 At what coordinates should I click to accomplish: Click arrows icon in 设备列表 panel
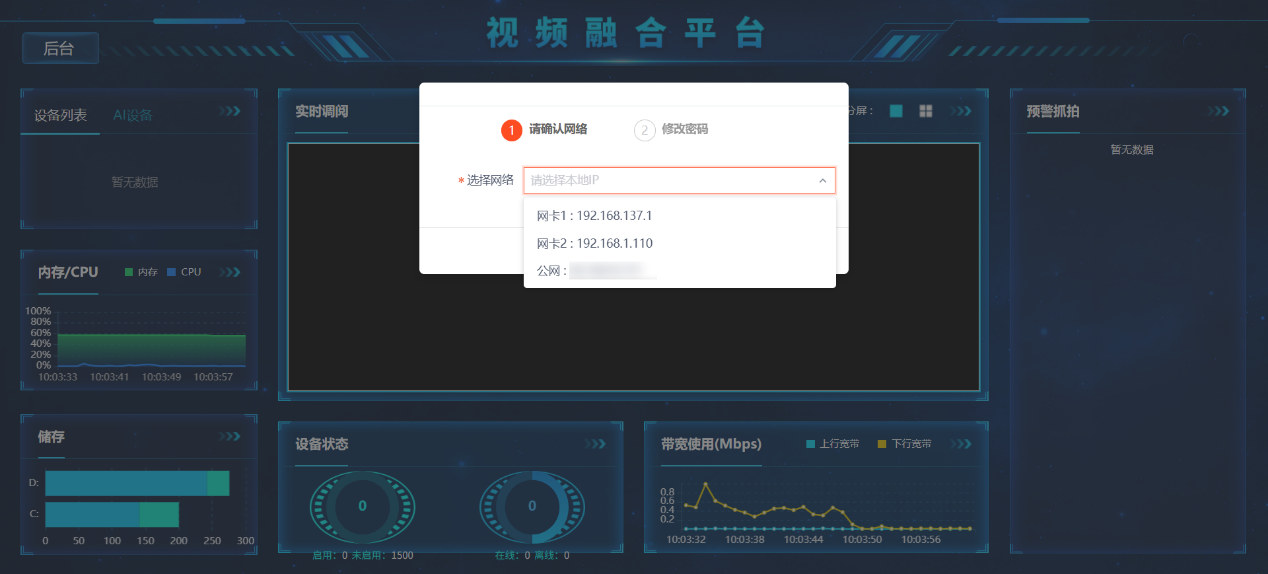(x=230, y=111)
